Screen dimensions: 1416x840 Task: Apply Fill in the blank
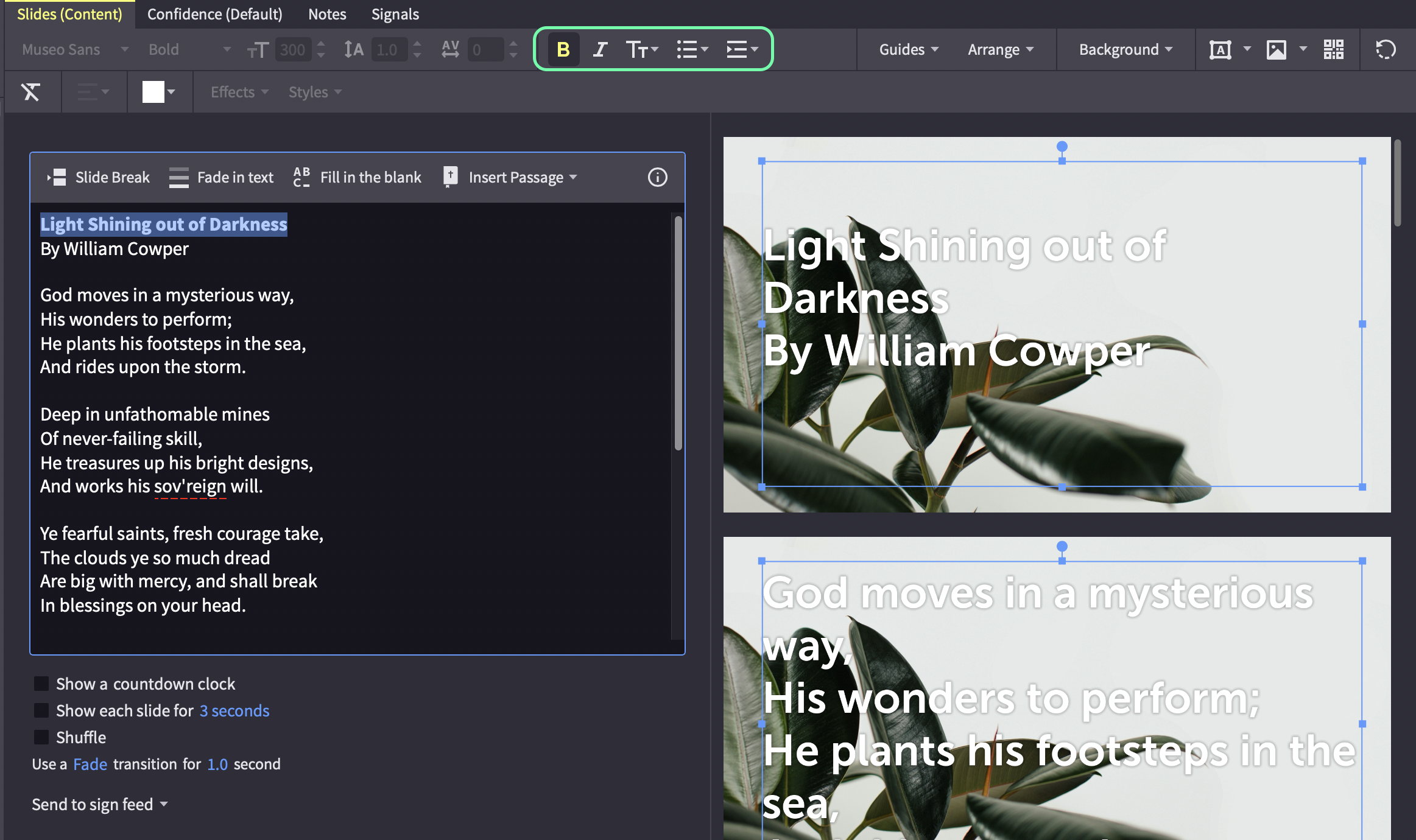click(x=358, y=177)
